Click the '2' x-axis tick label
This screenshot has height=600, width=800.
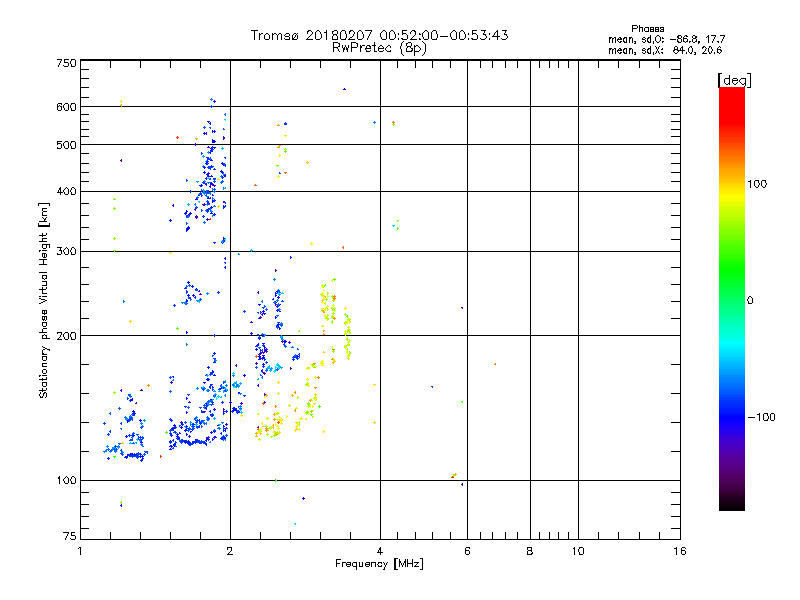click(x=230, y=551)
